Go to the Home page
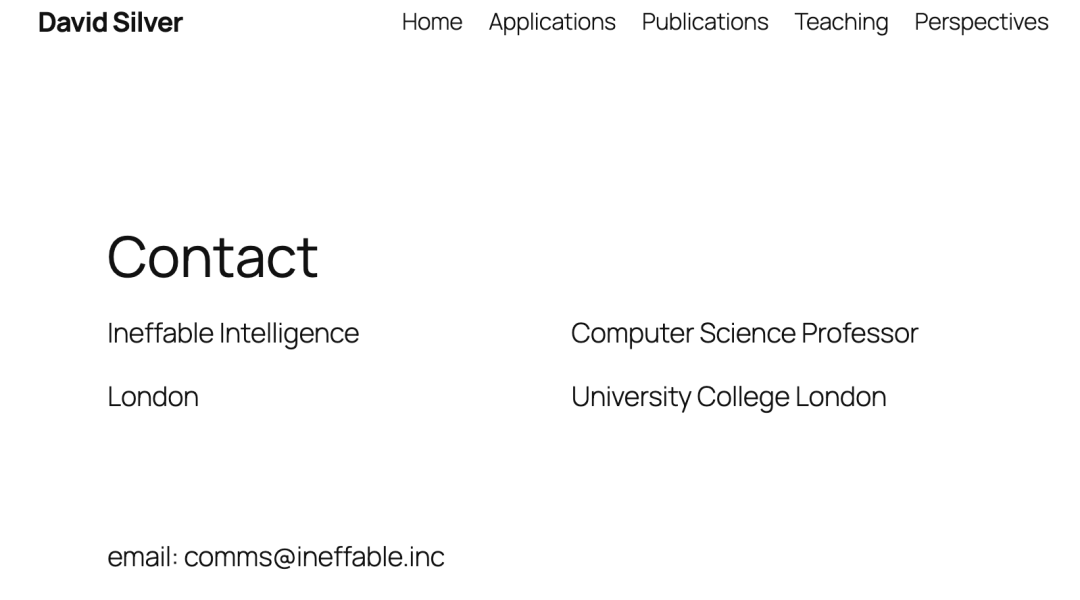 (432, 22)
